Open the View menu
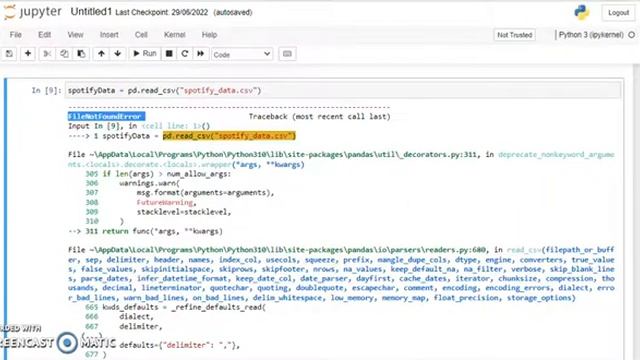Image resolution: width=640 pixels, height=360 pixels. [x=76, y=35]
